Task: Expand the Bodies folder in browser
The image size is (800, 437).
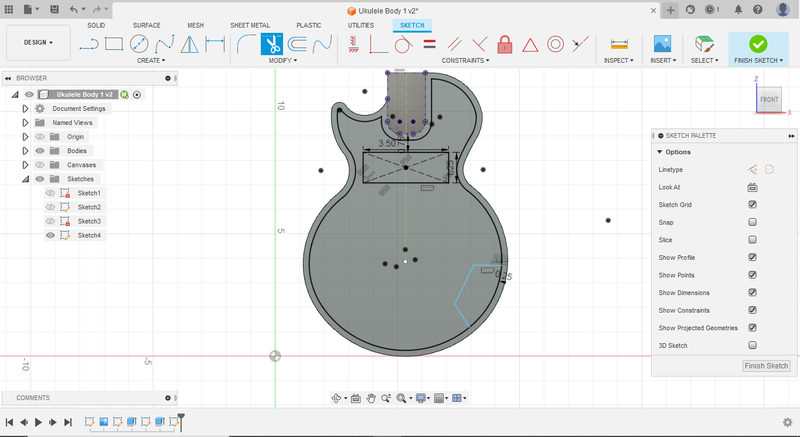Action: click(26, 151)
